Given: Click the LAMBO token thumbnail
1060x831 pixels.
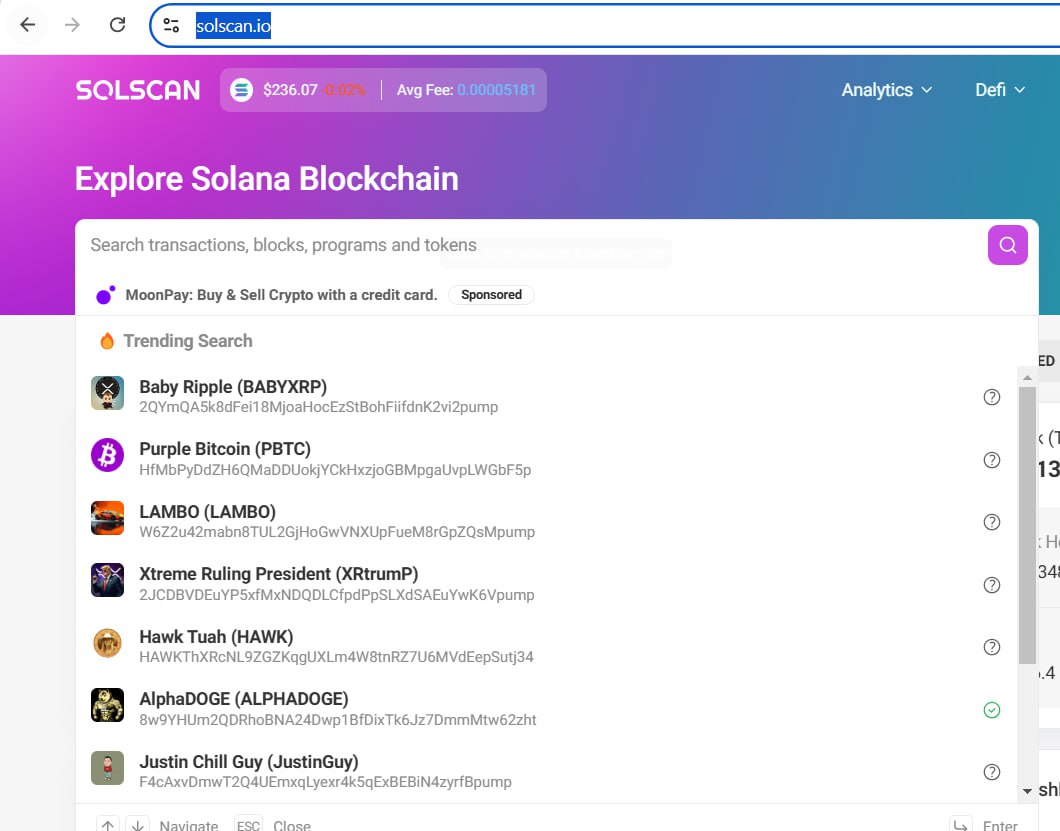Looking at the screenshot, I should [107, 518].
